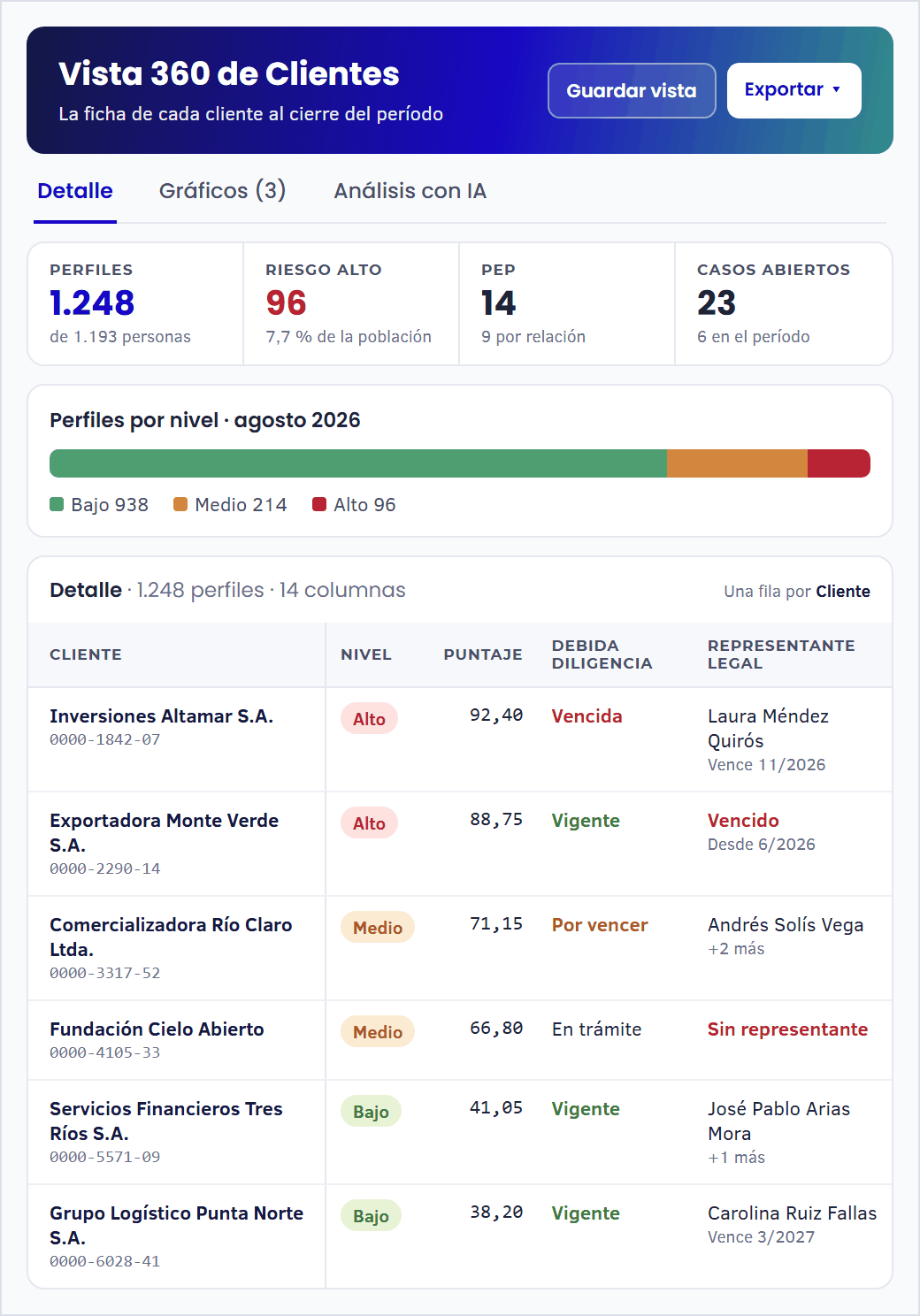Open the Exportar dropdown
This screenshot has height=1316, width=920.
793,90
